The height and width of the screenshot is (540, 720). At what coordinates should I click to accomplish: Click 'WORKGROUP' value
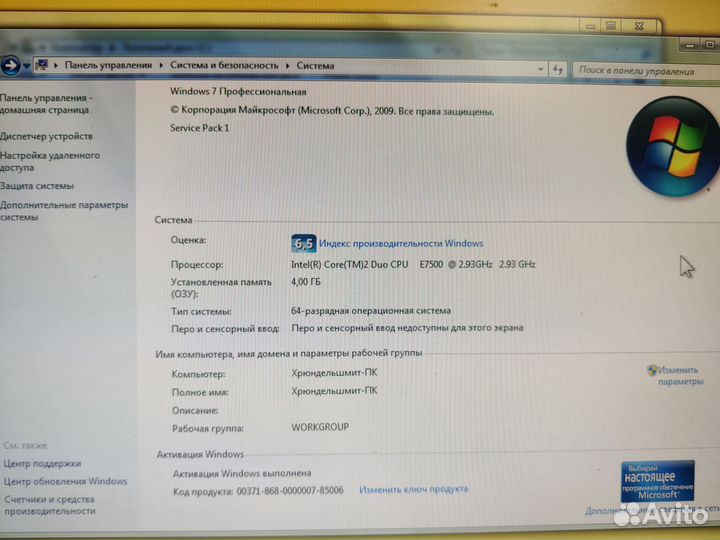[x=320, y=427]
